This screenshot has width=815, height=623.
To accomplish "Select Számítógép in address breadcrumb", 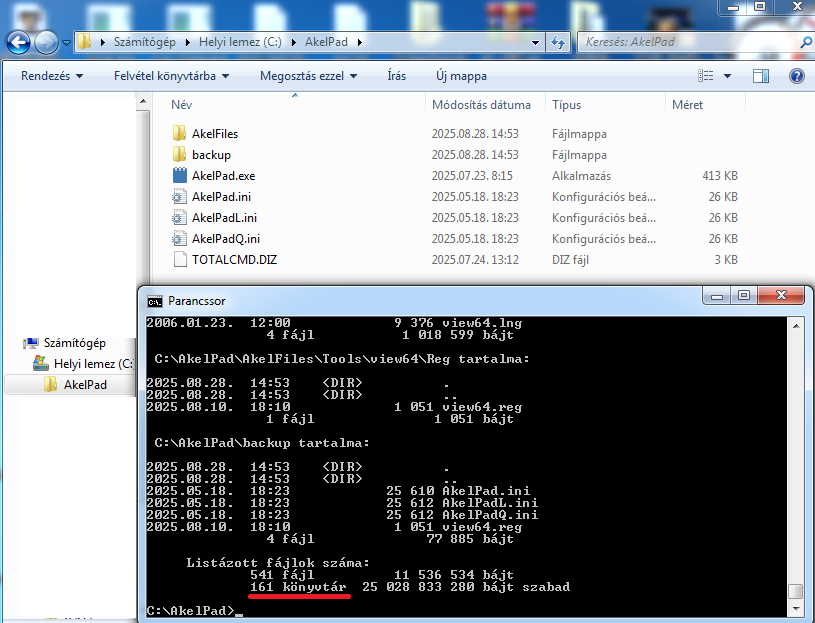I will pyautogui.click(x=144, y=42).
